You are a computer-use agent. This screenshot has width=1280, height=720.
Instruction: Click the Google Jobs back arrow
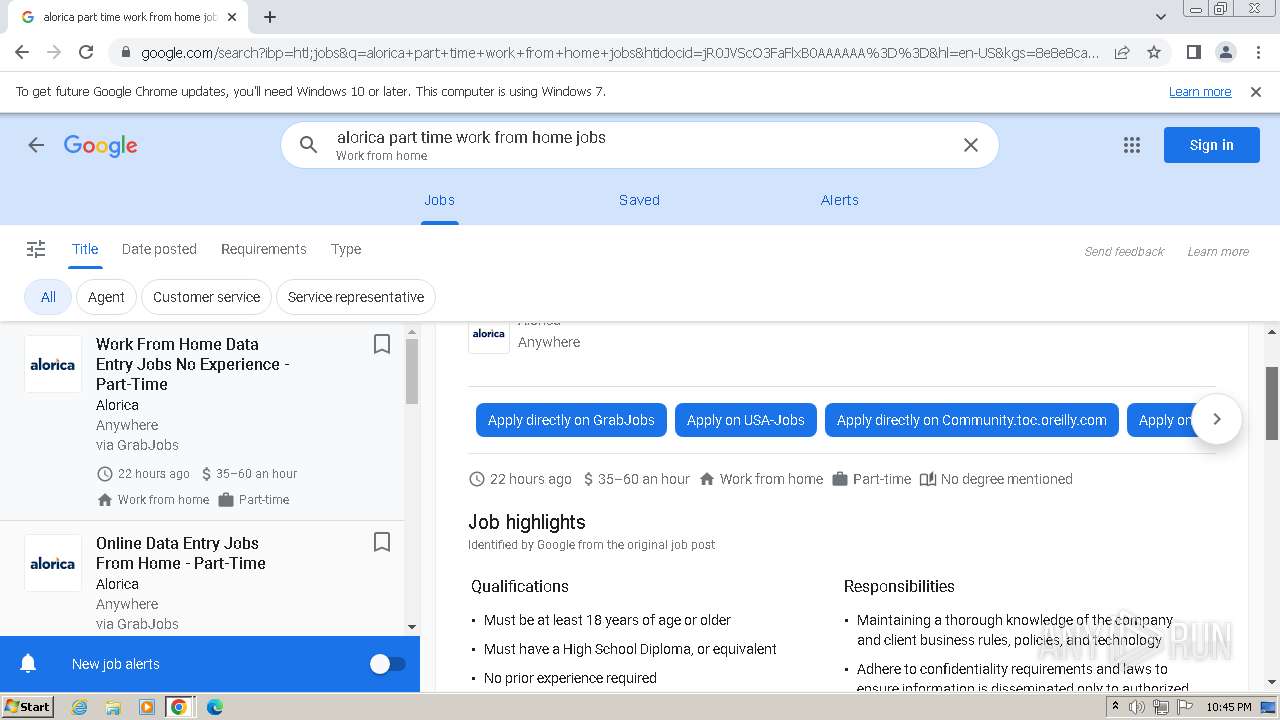click(36, 145)
